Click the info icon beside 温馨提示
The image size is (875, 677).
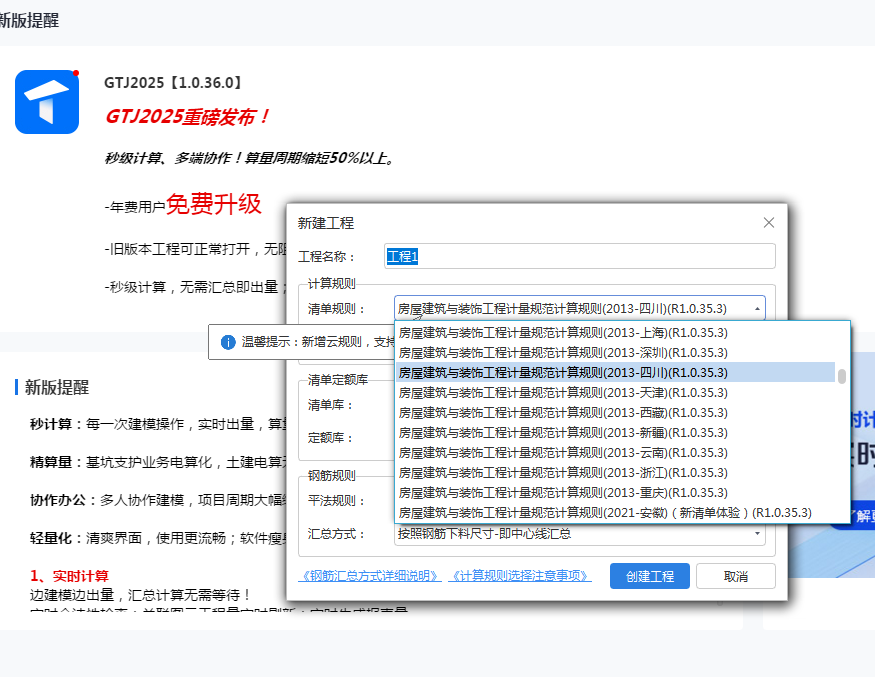pos(228,342)
